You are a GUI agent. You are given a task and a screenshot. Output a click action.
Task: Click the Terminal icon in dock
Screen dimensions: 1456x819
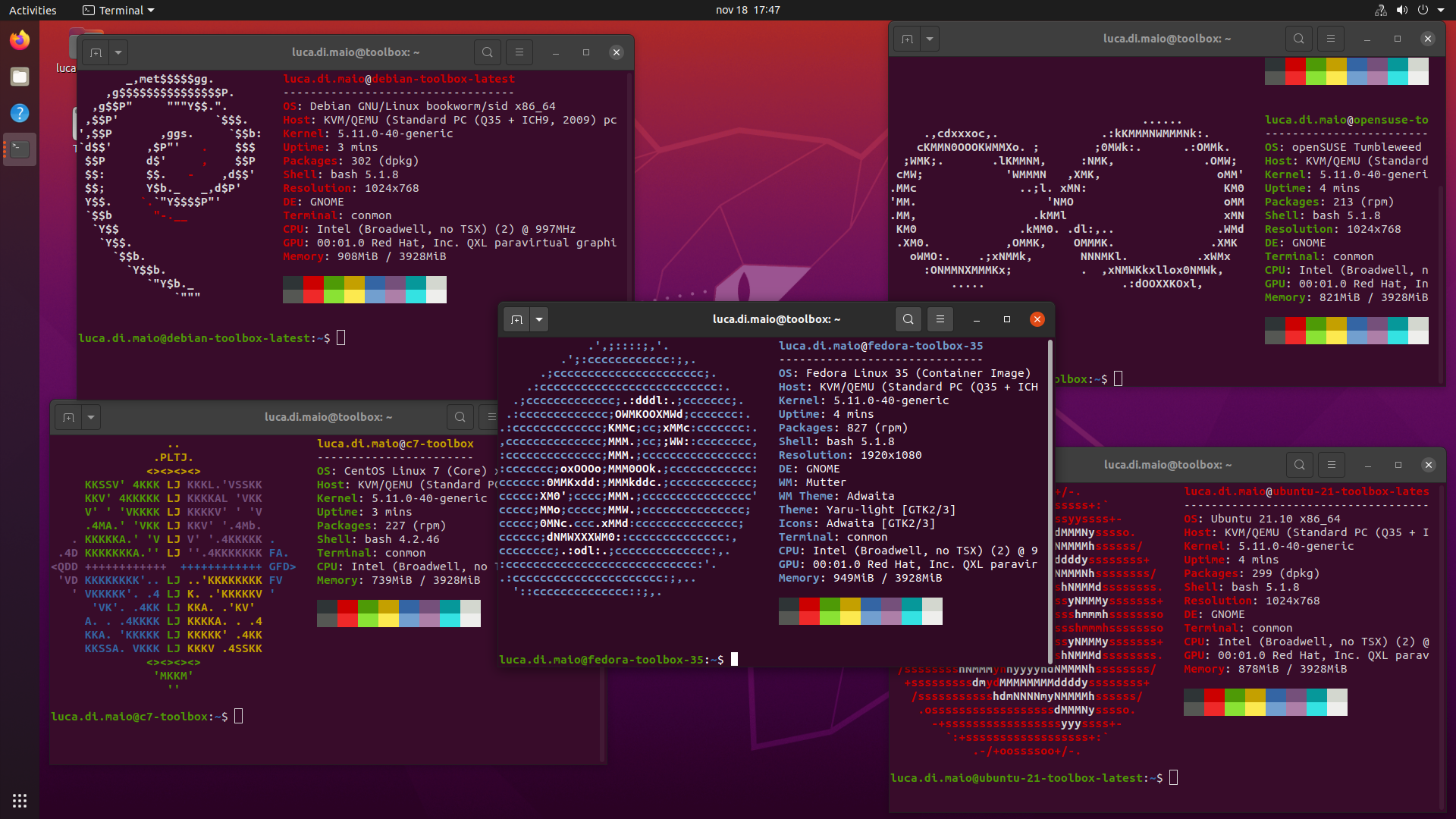click(20, 149)
